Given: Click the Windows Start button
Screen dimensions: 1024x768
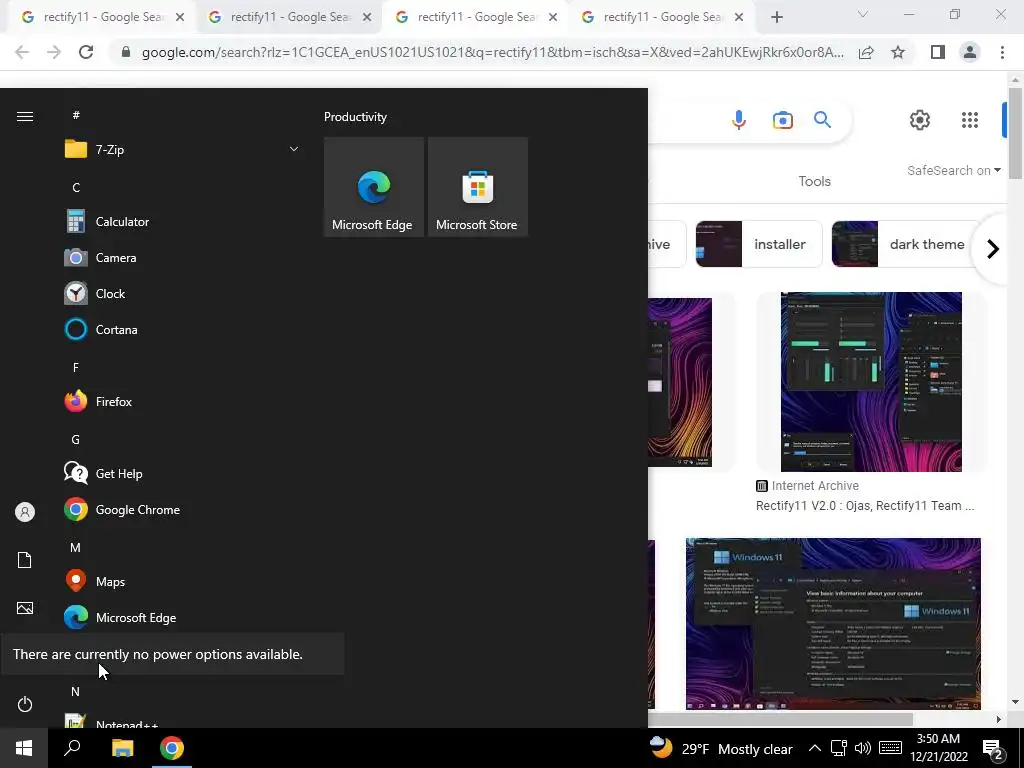Looking at the screenshot, I should pos(24,748).
